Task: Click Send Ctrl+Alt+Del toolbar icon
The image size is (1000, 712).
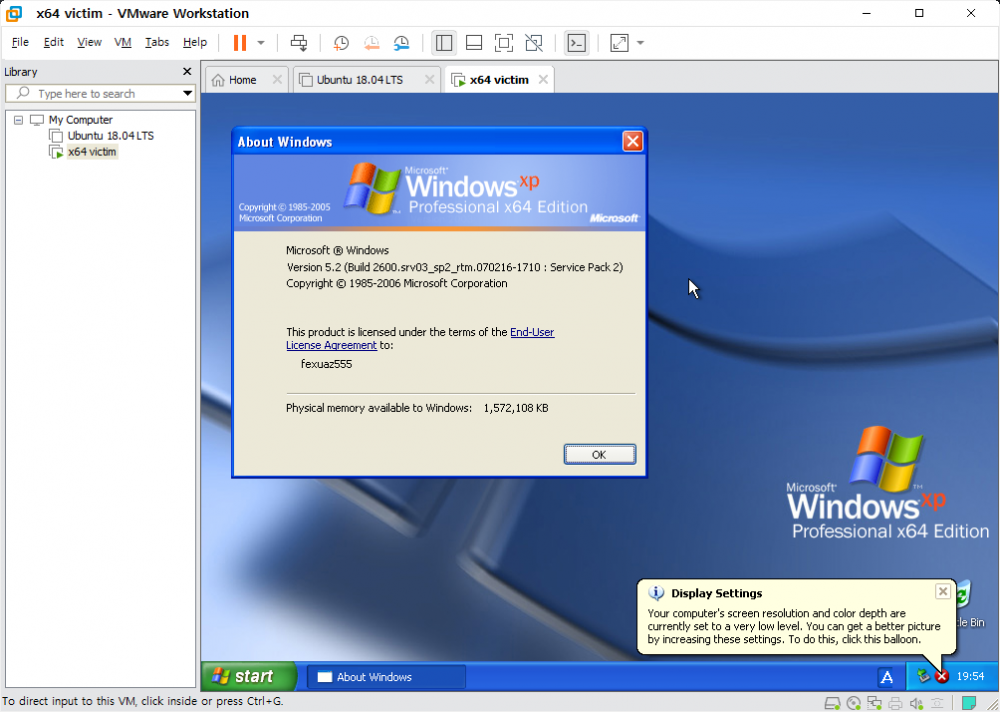Action: click(x=298, y=43)
